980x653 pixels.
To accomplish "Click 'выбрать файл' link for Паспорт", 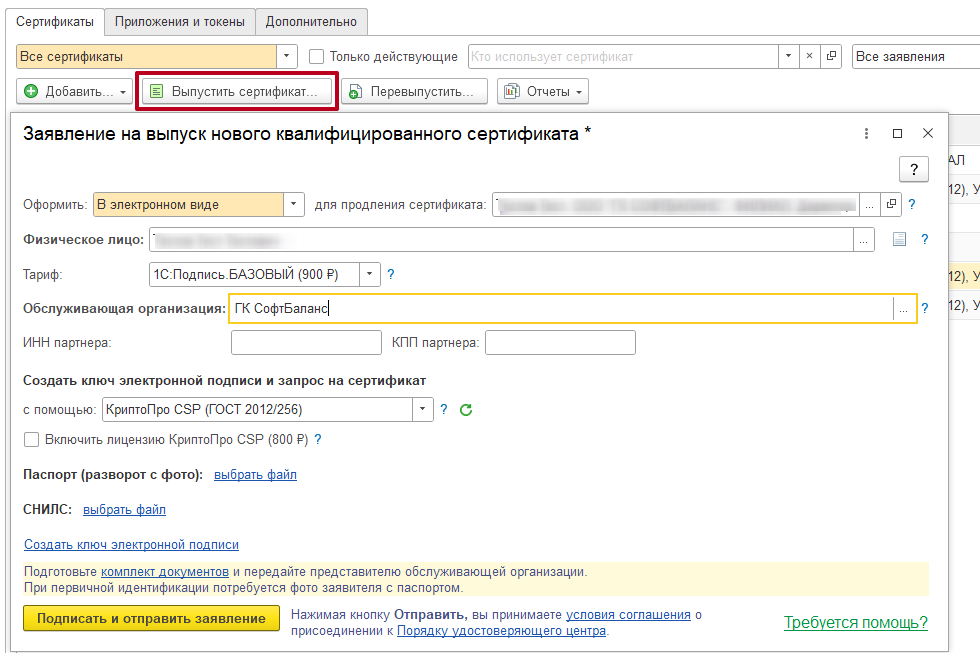I will [255, 474].
